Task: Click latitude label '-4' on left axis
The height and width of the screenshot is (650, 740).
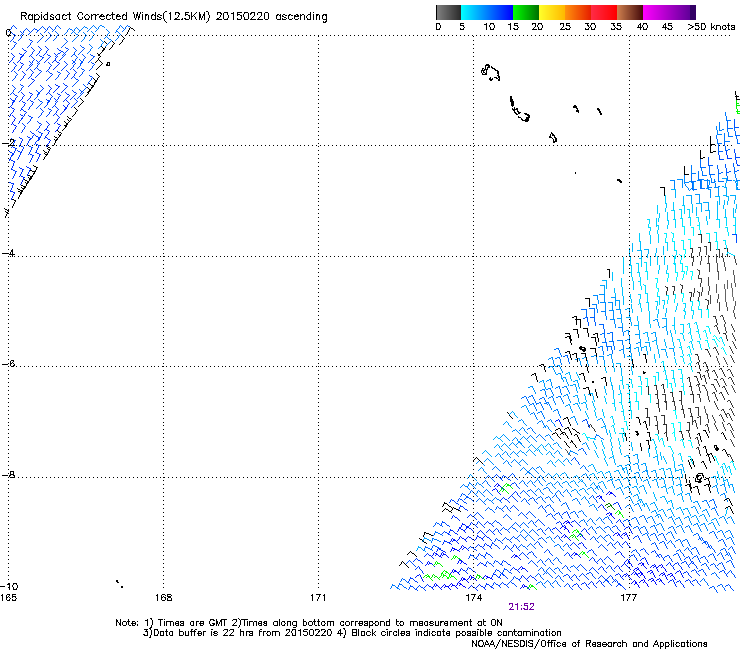Action: tap(8, 253)
